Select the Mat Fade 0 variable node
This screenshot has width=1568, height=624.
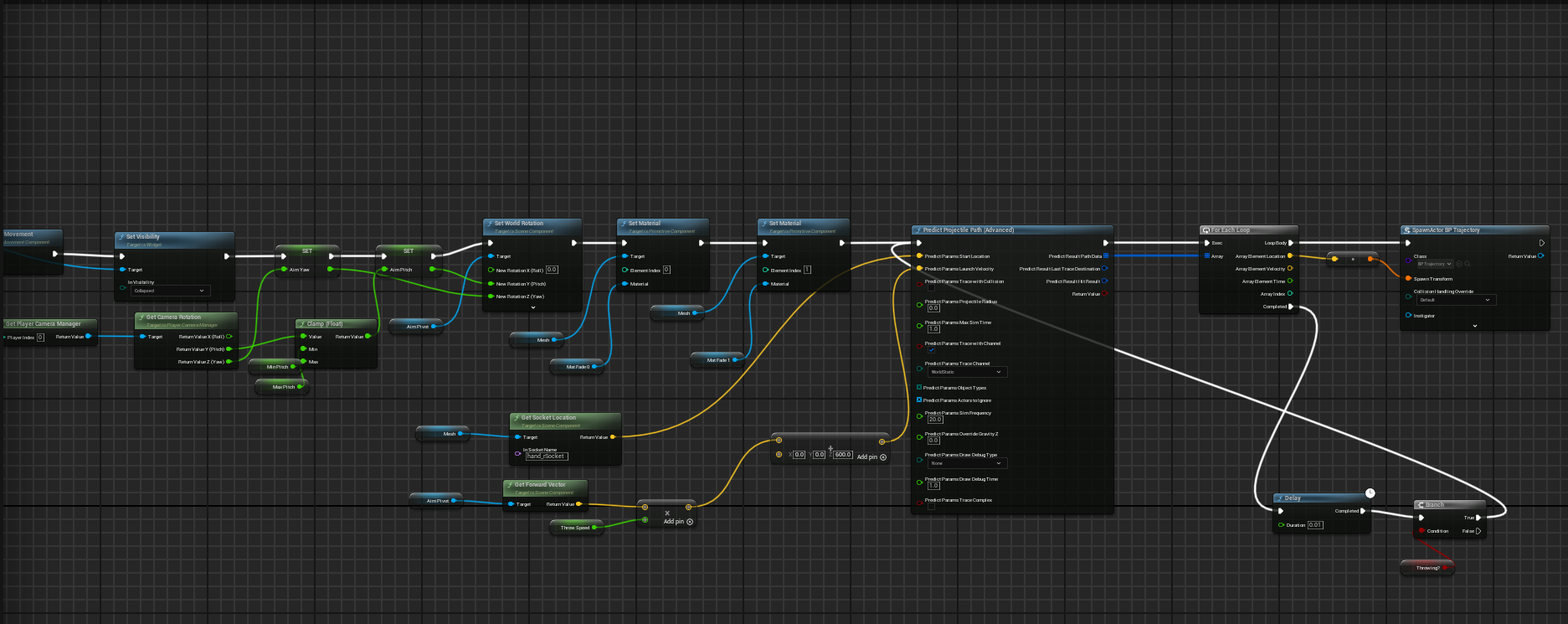[x=578, y=367]
